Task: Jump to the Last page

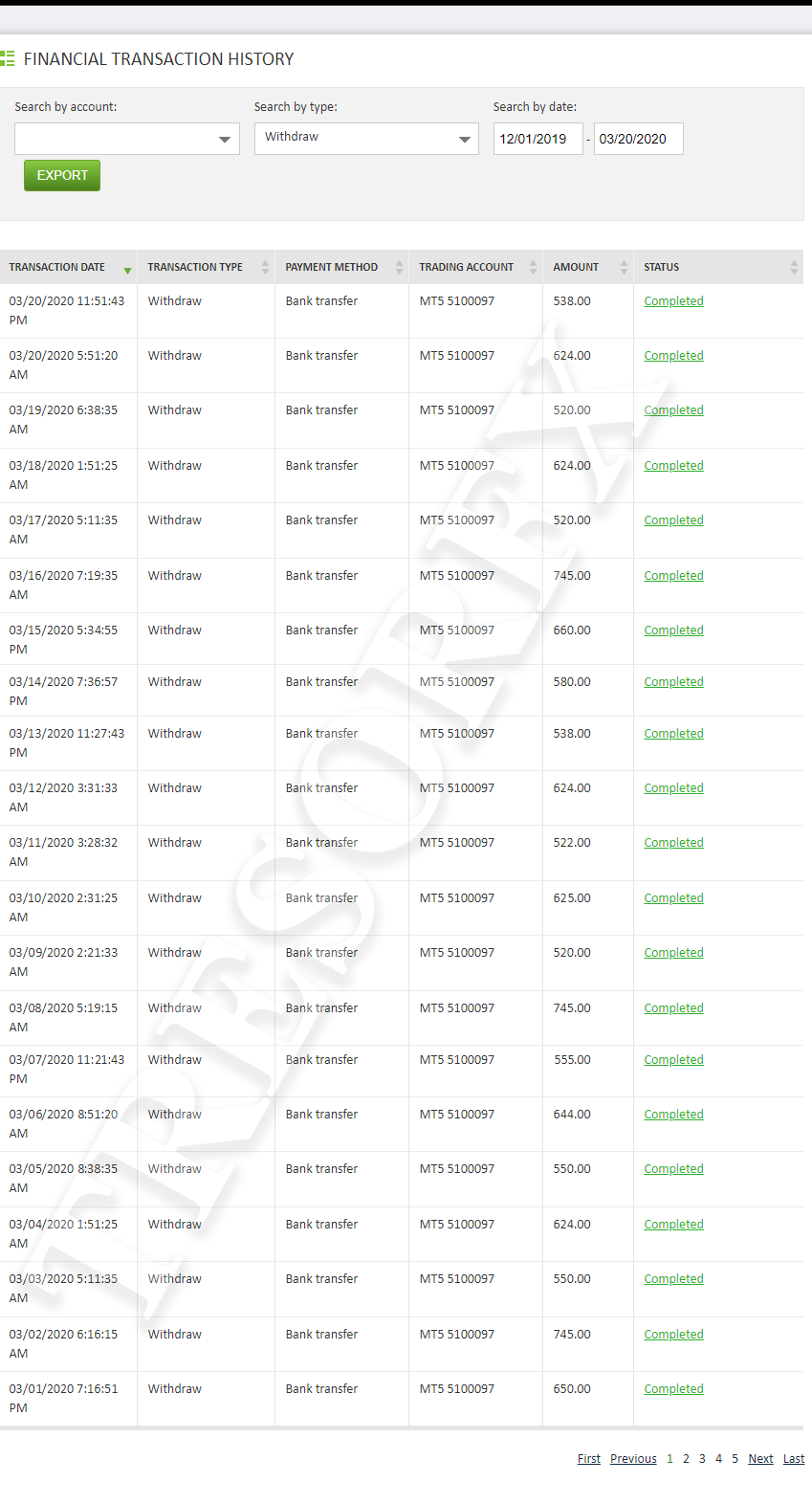Action: point(794,1459)
